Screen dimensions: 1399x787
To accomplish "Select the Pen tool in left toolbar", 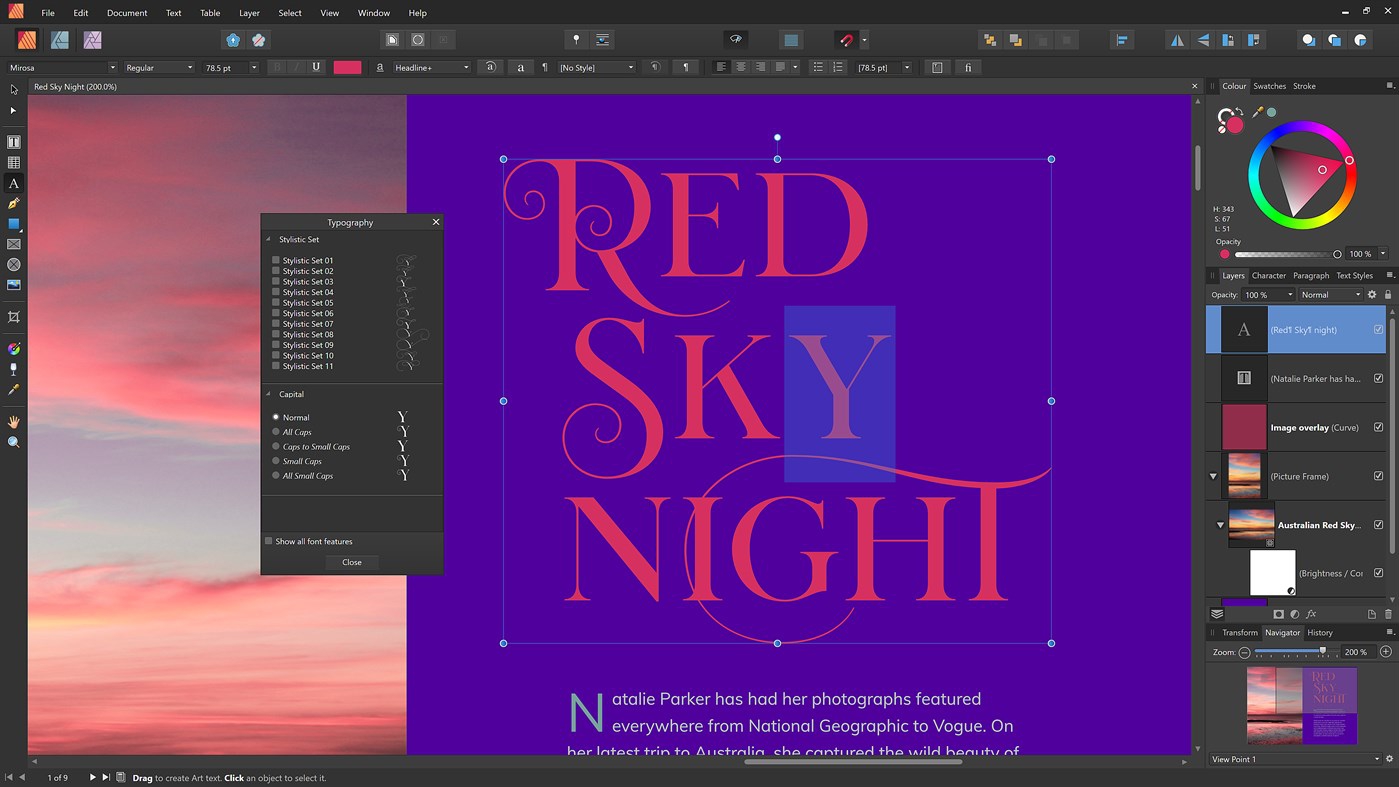I will click(14, 204).
